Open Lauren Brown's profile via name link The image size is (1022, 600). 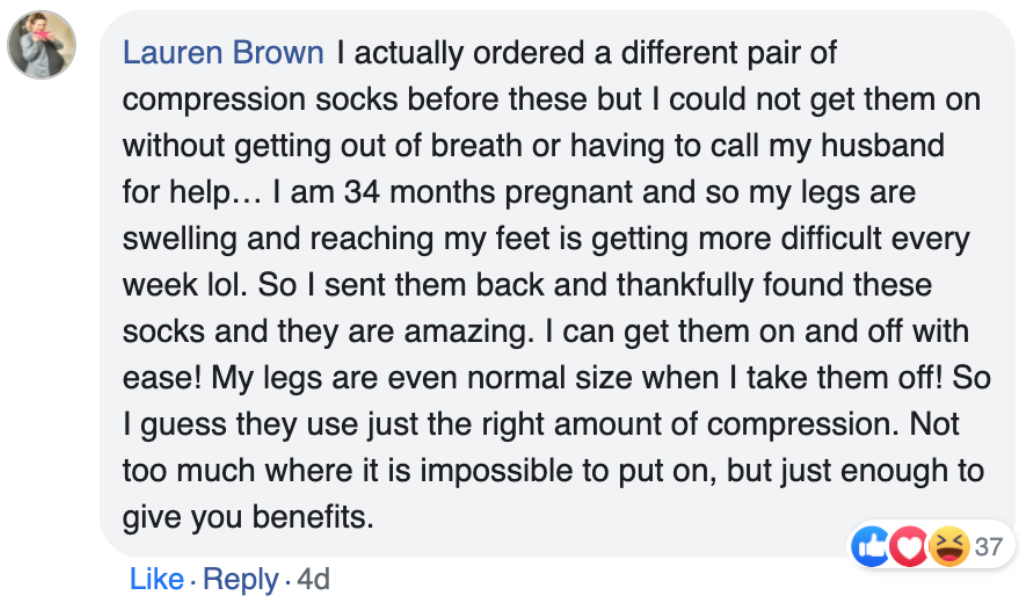(x=223, y=53)
